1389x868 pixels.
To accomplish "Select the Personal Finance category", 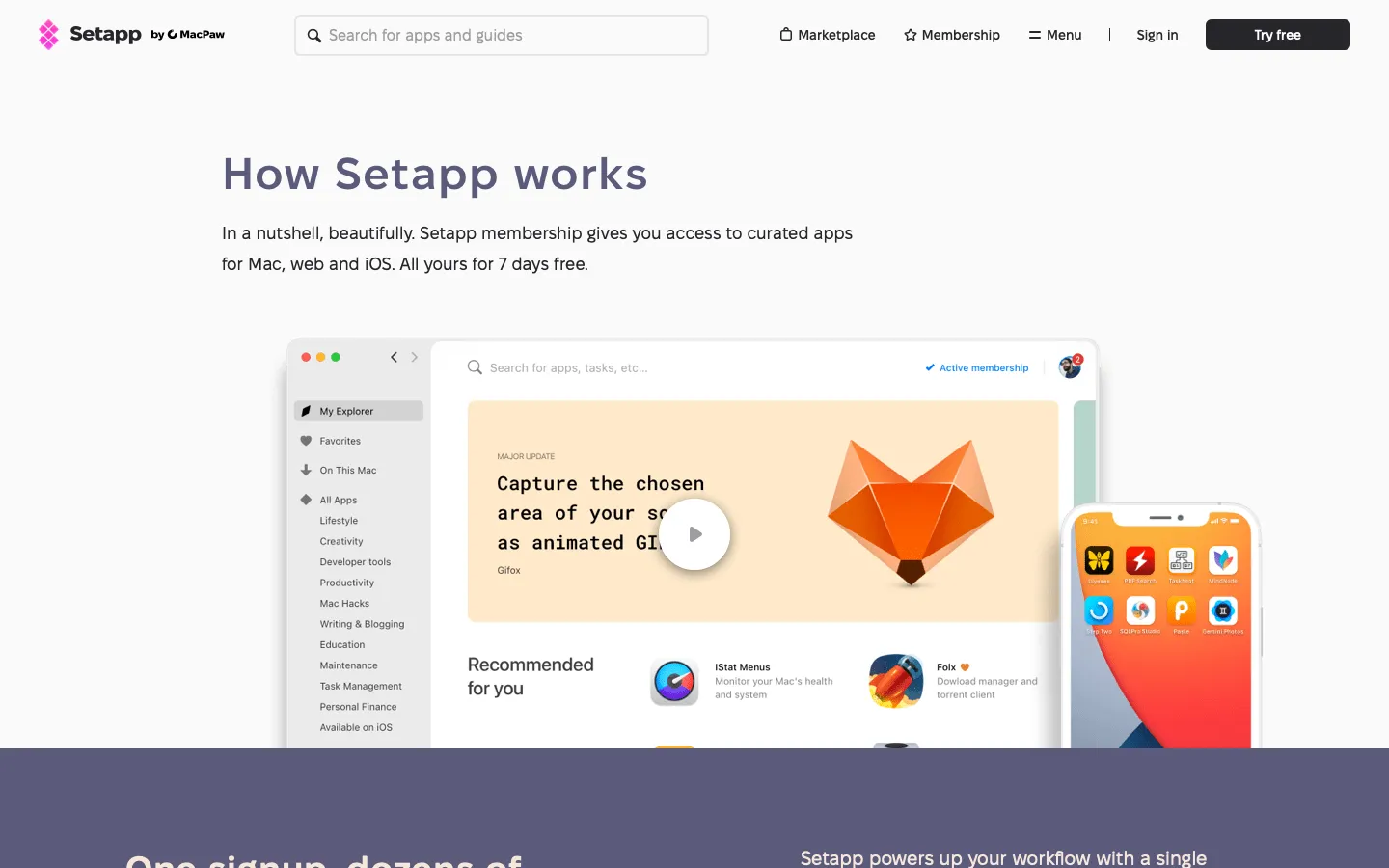I will 358,707.
